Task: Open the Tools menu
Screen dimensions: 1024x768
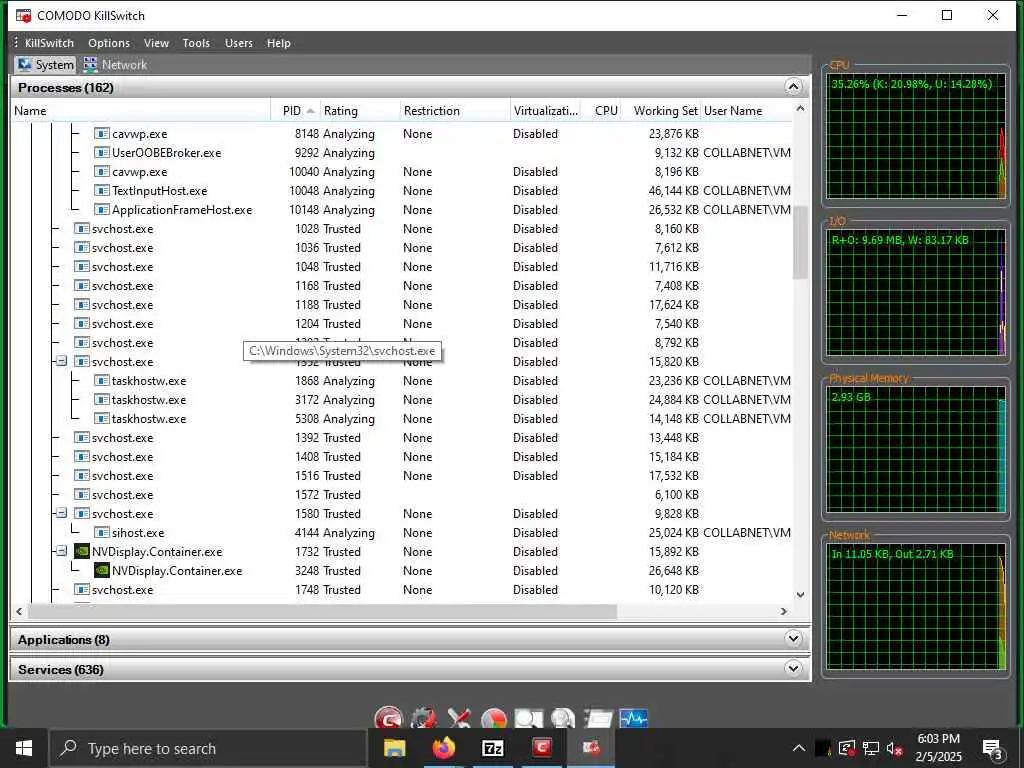Action: click(x=196, y=43)
